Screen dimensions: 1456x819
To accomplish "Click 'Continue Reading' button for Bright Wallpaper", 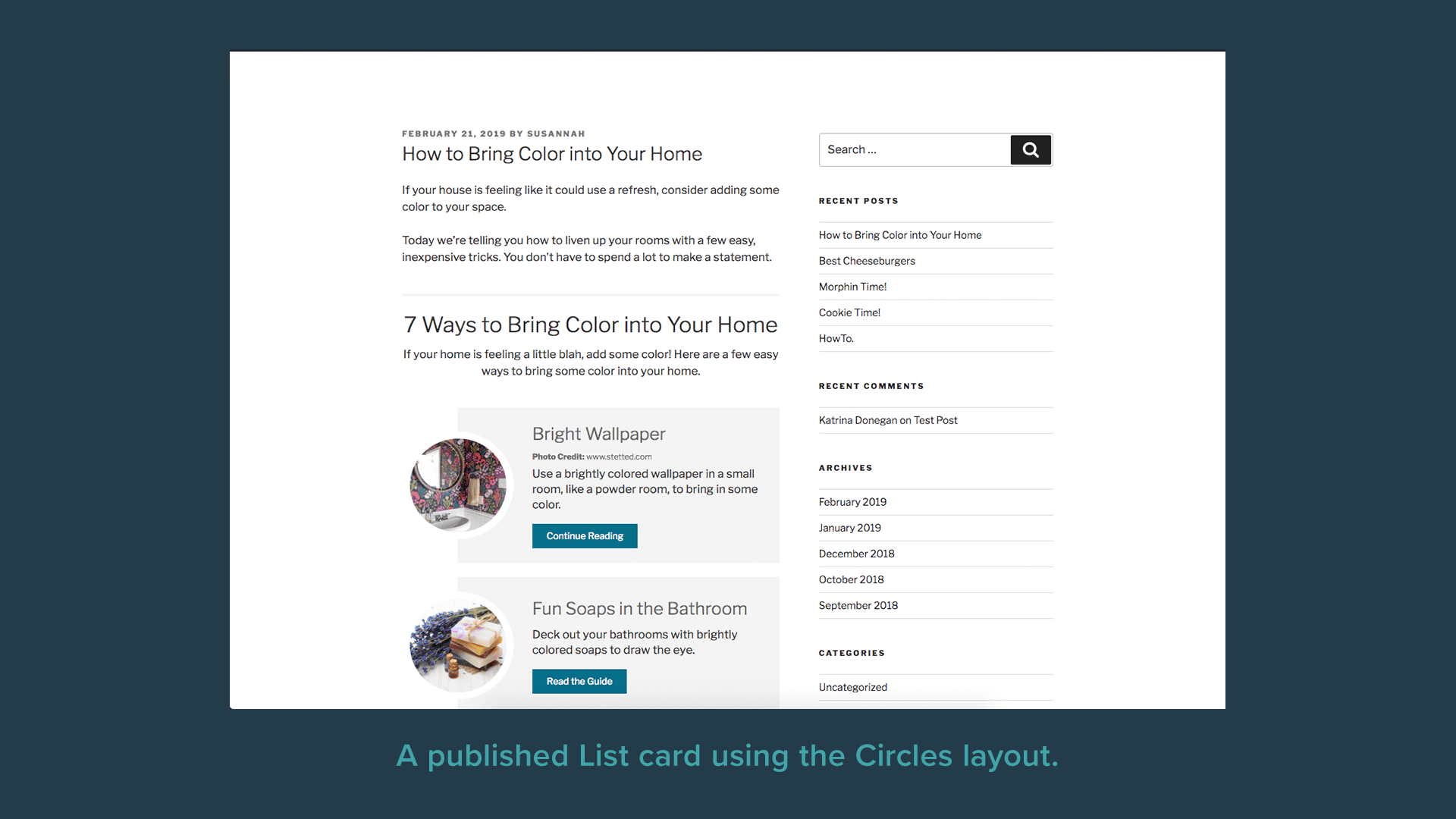I will click(584, 535).
